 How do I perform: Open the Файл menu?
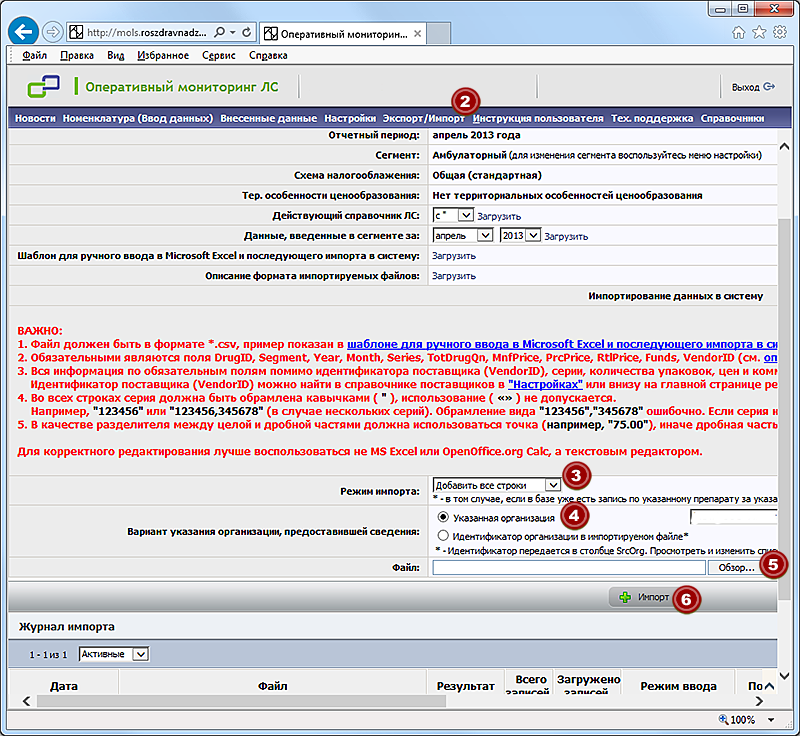coord(34,55)
